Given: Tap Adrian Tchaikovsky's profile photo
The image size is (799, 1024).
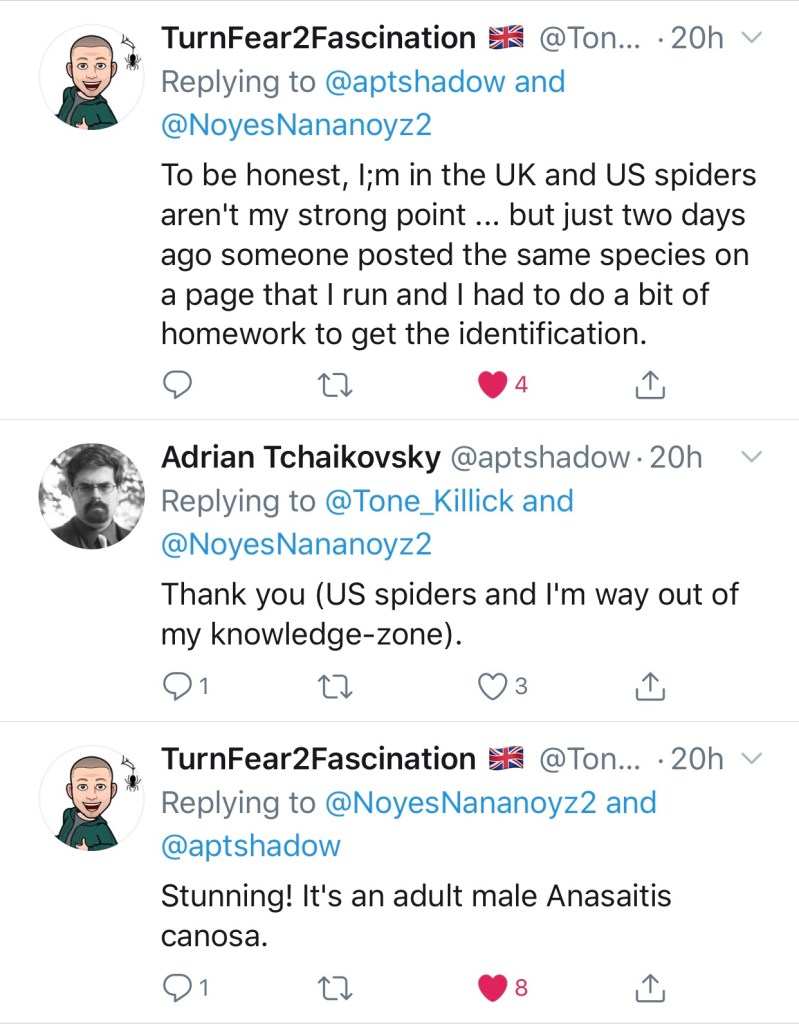Looking at the screenshot, I should pyautogui.click(x=92, y=496).
